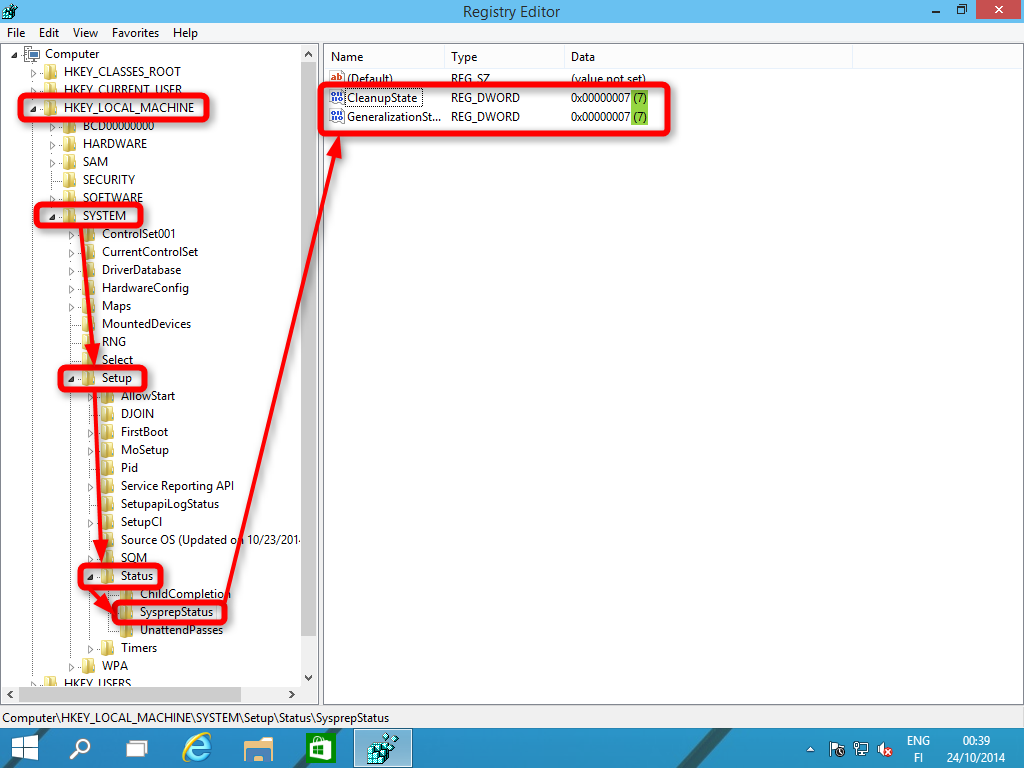Collapse the Computer root node

click(14, 55)
